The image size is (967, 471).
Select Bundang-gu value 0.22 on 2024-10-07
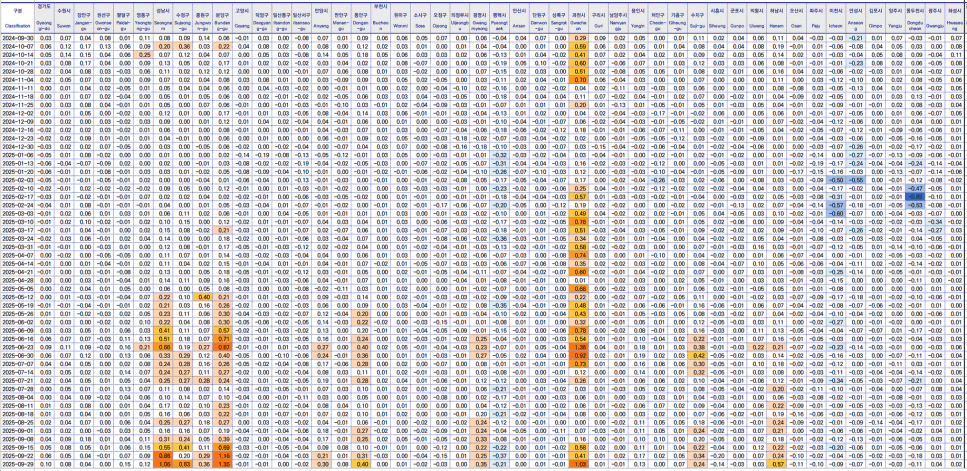coord(223,46)
